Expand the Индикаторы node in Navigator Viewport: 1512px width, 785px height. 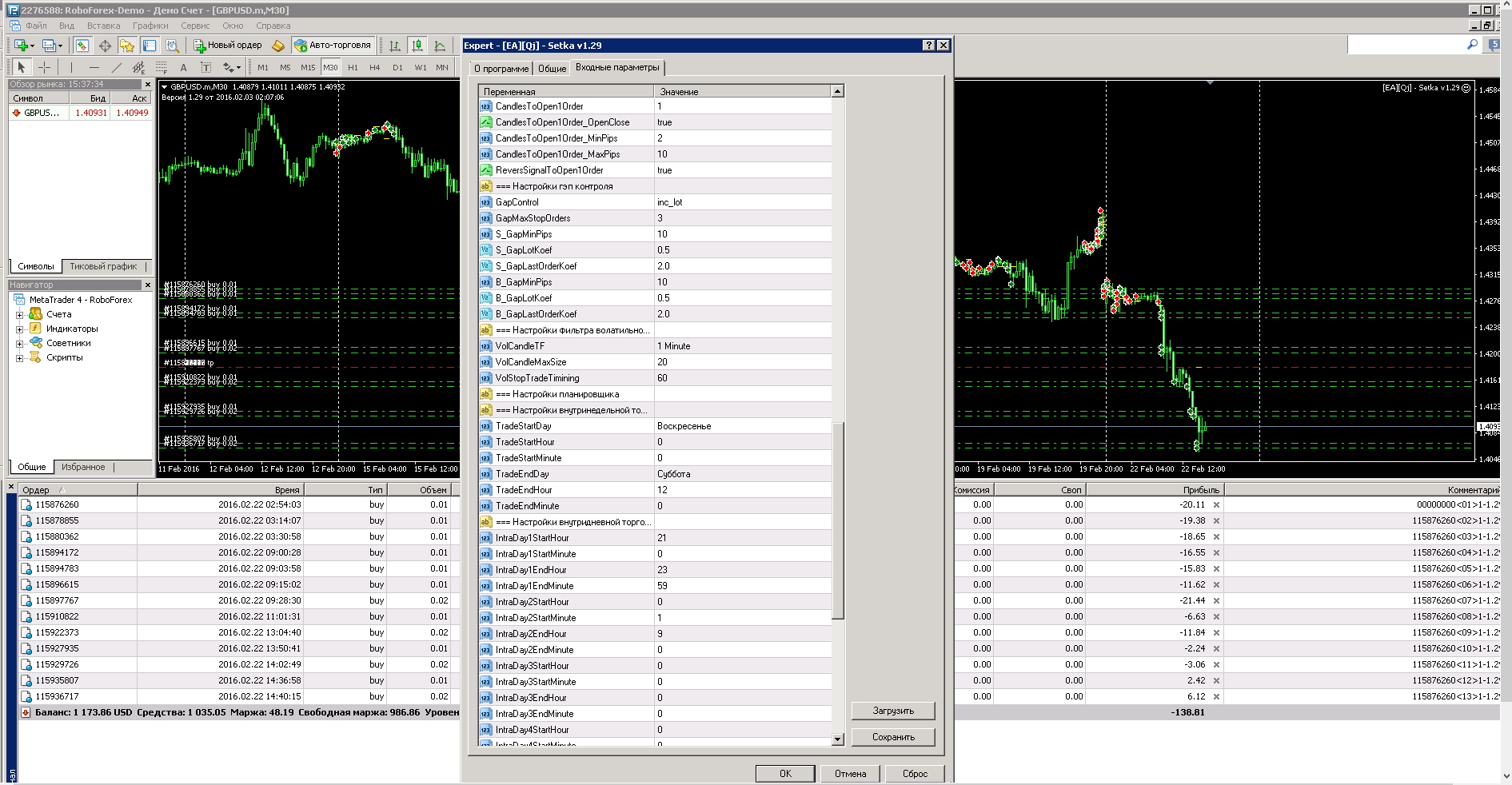tap(19, 329)
